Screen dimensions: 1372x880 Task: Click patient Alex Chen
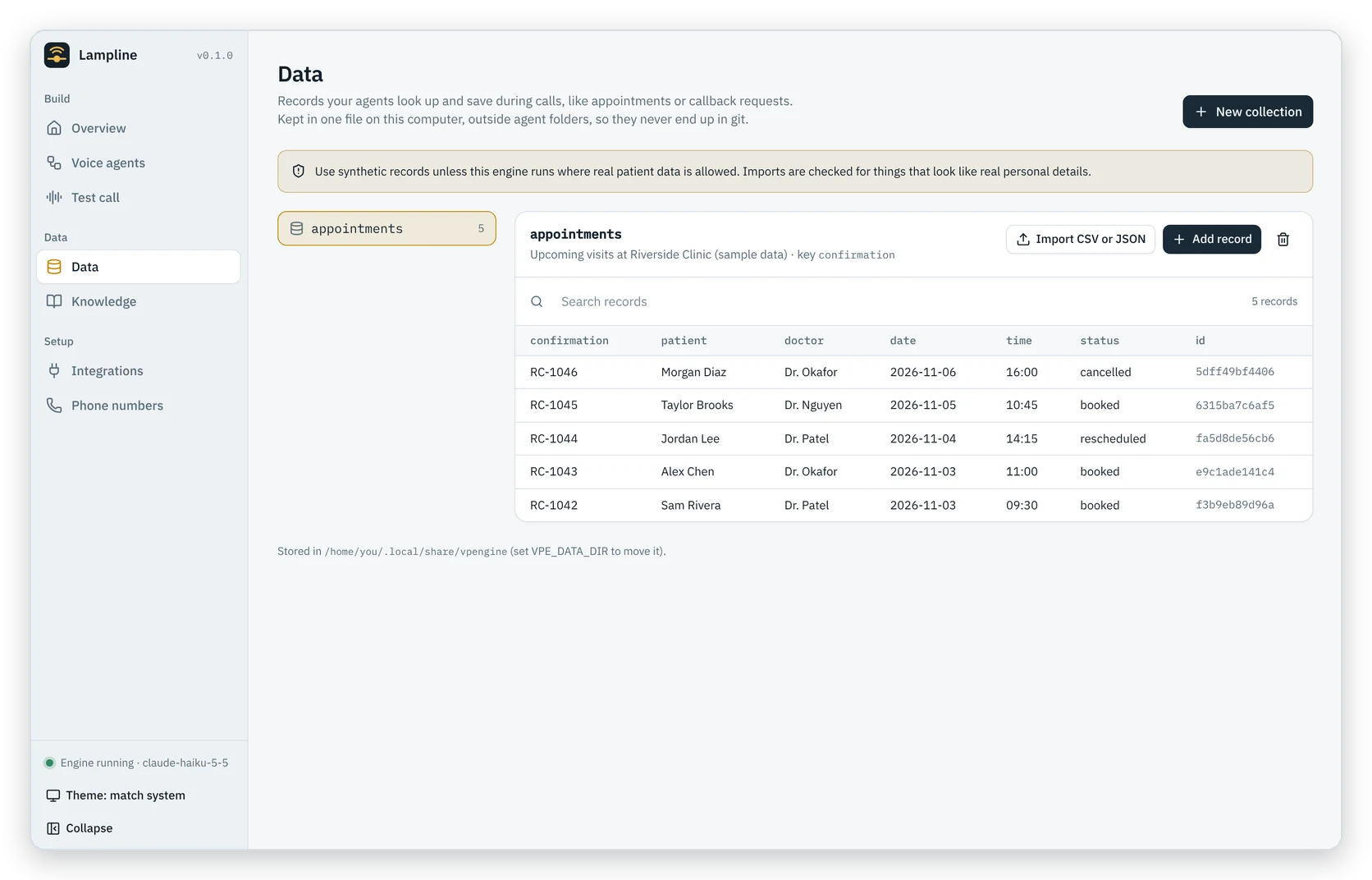point(688,471)
